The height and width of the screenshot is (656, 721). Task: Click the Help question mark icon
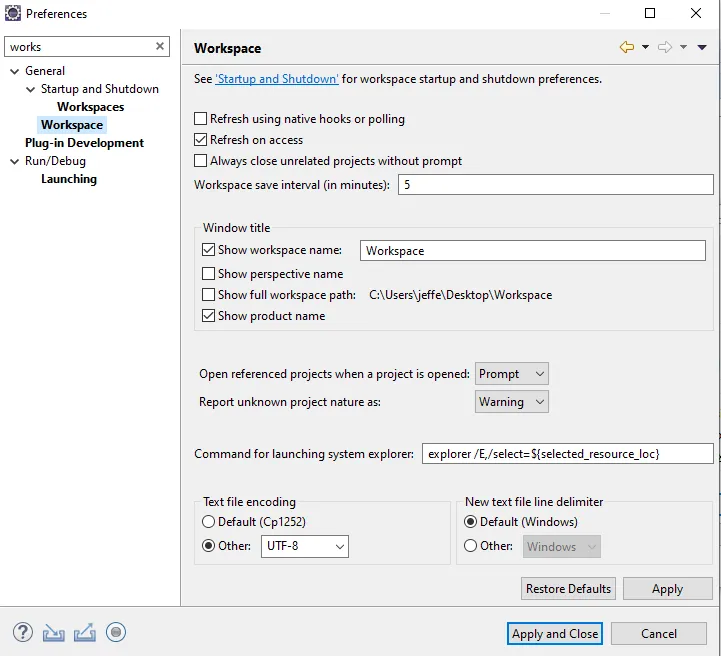[23, 632]
